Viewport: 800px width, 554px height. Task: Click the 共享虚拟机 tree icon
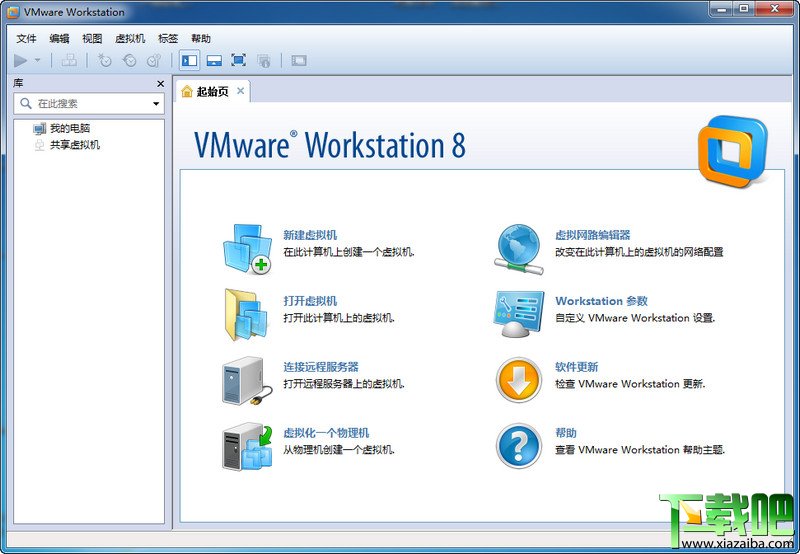39,145
